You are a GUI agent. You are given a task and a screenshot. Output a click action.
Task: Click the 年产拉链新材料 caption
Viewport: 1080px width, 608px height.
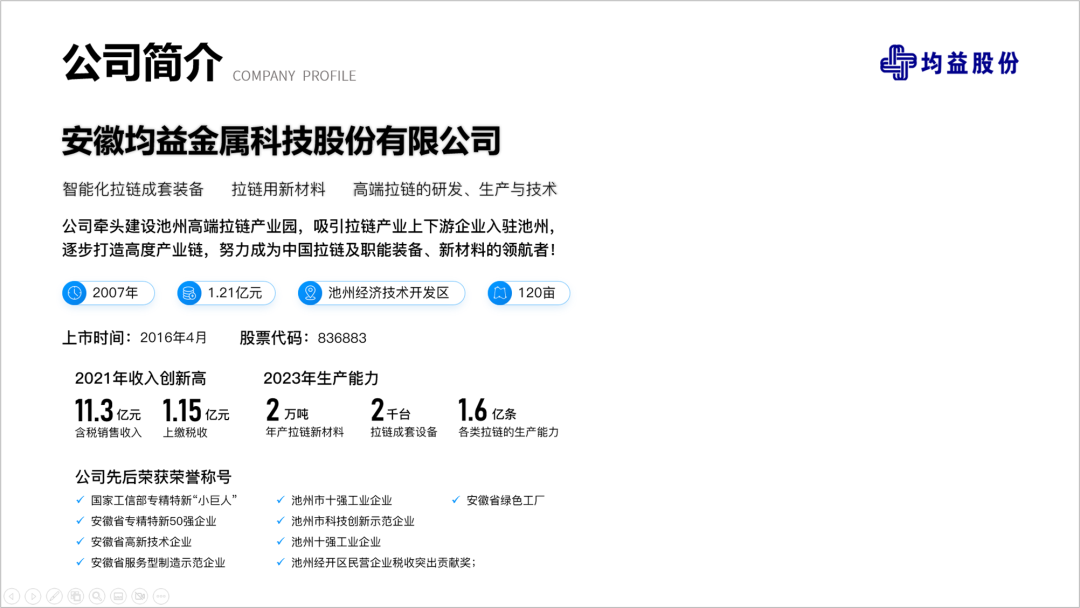point(305,432)
